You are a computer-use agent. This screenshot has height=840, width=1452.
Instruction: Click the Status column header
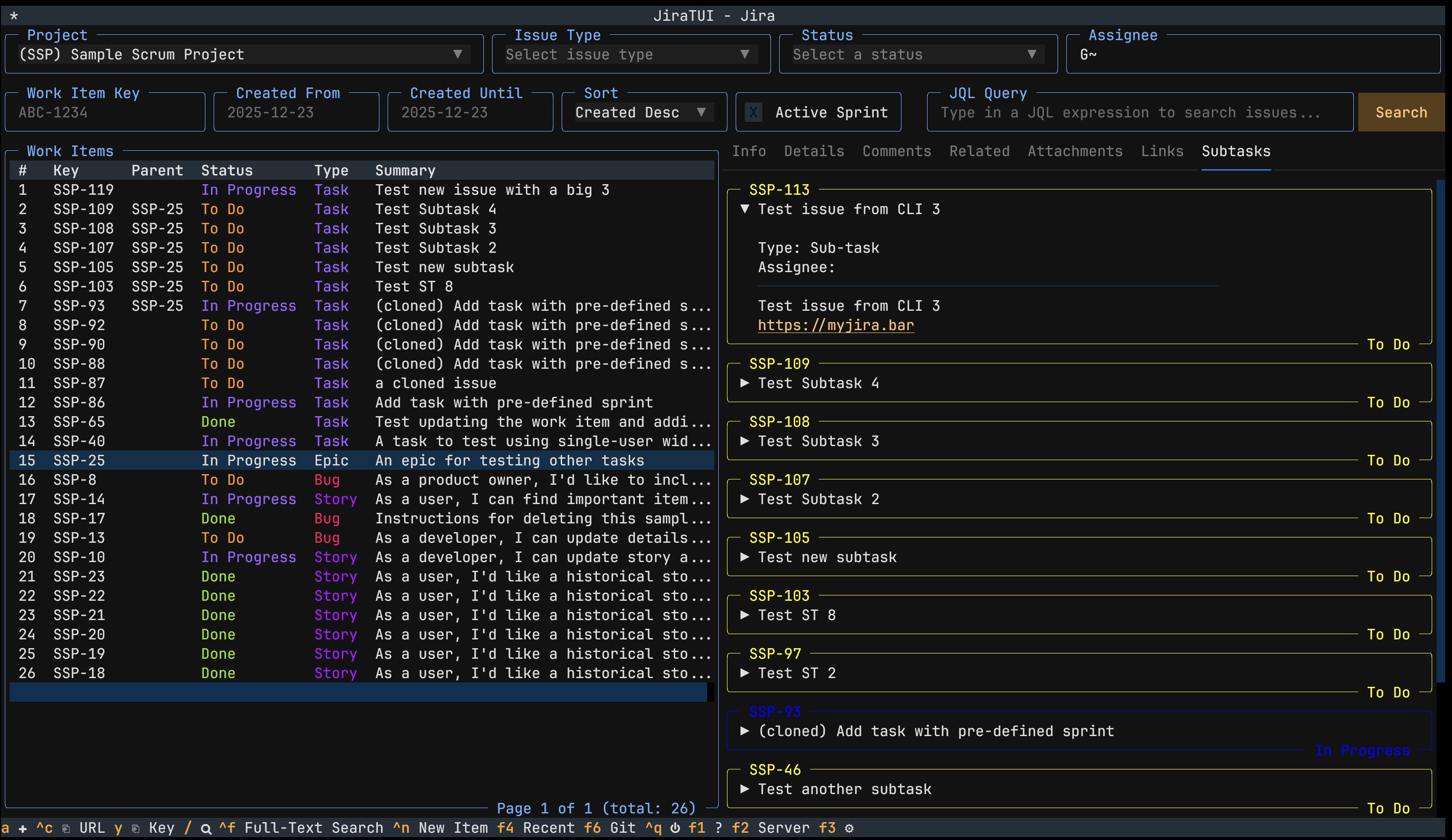click(x=227, y=171)
